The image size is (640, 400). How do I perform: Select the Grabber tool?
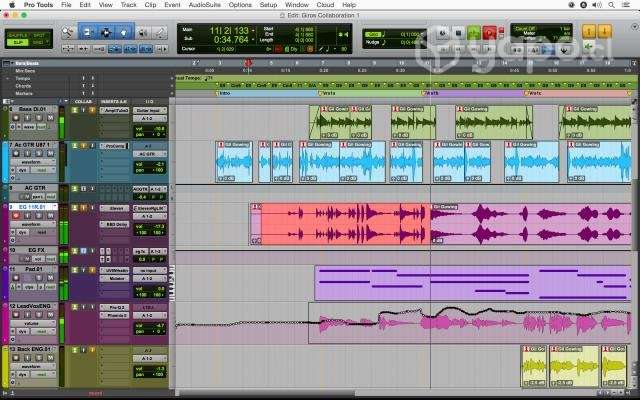(124, 32)
